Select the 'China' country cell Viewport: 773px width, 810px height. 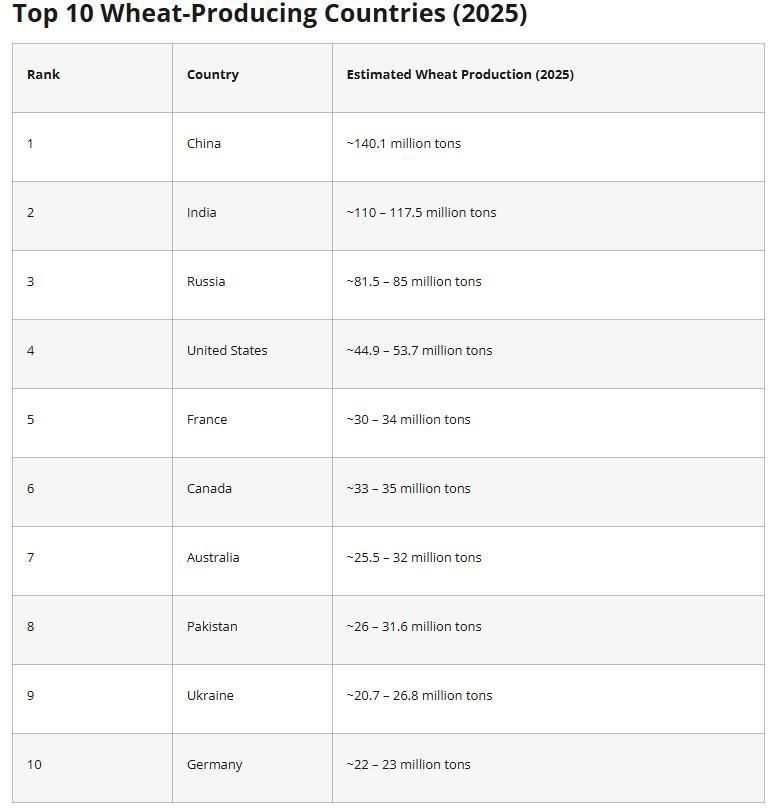[x=204, y=144]
